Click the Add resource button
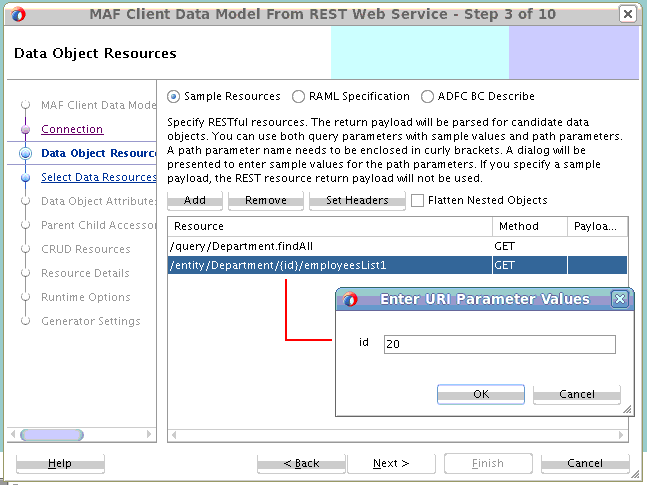Image resolution: width=647 pixels, height=485 pixels. pos(195,201)
